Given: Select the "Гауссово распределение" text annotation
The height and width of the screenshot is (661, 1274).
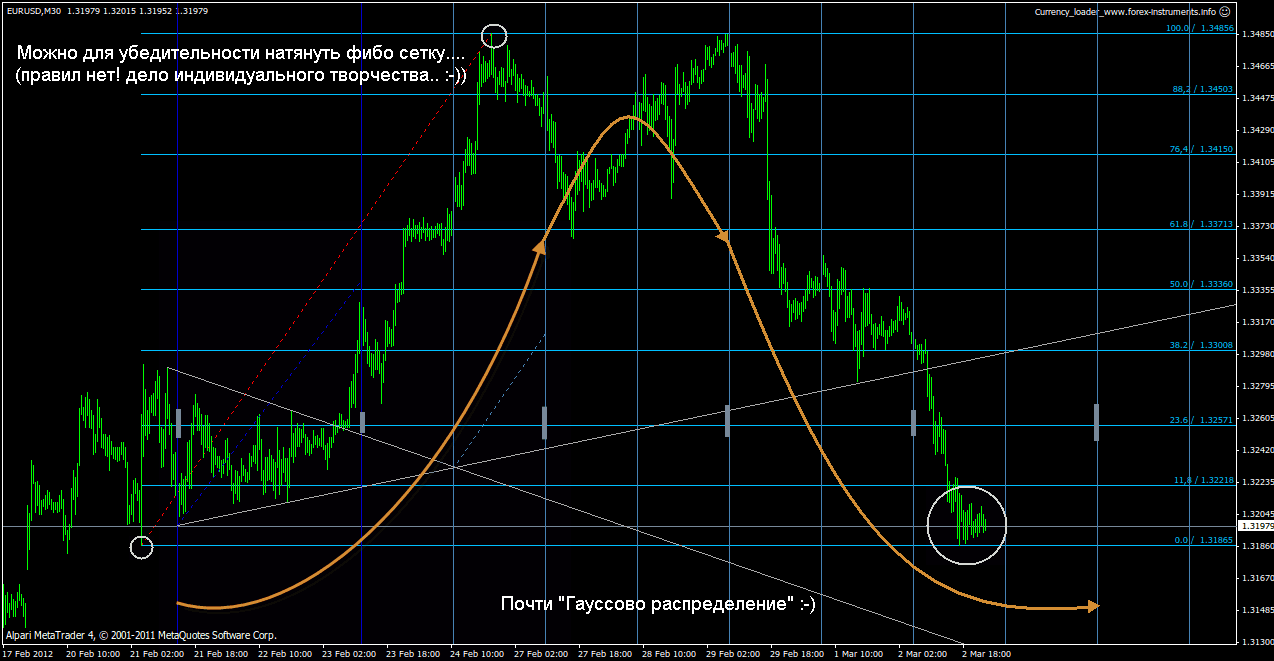Looking at the screenshot, I should click(x=657, y=604).
